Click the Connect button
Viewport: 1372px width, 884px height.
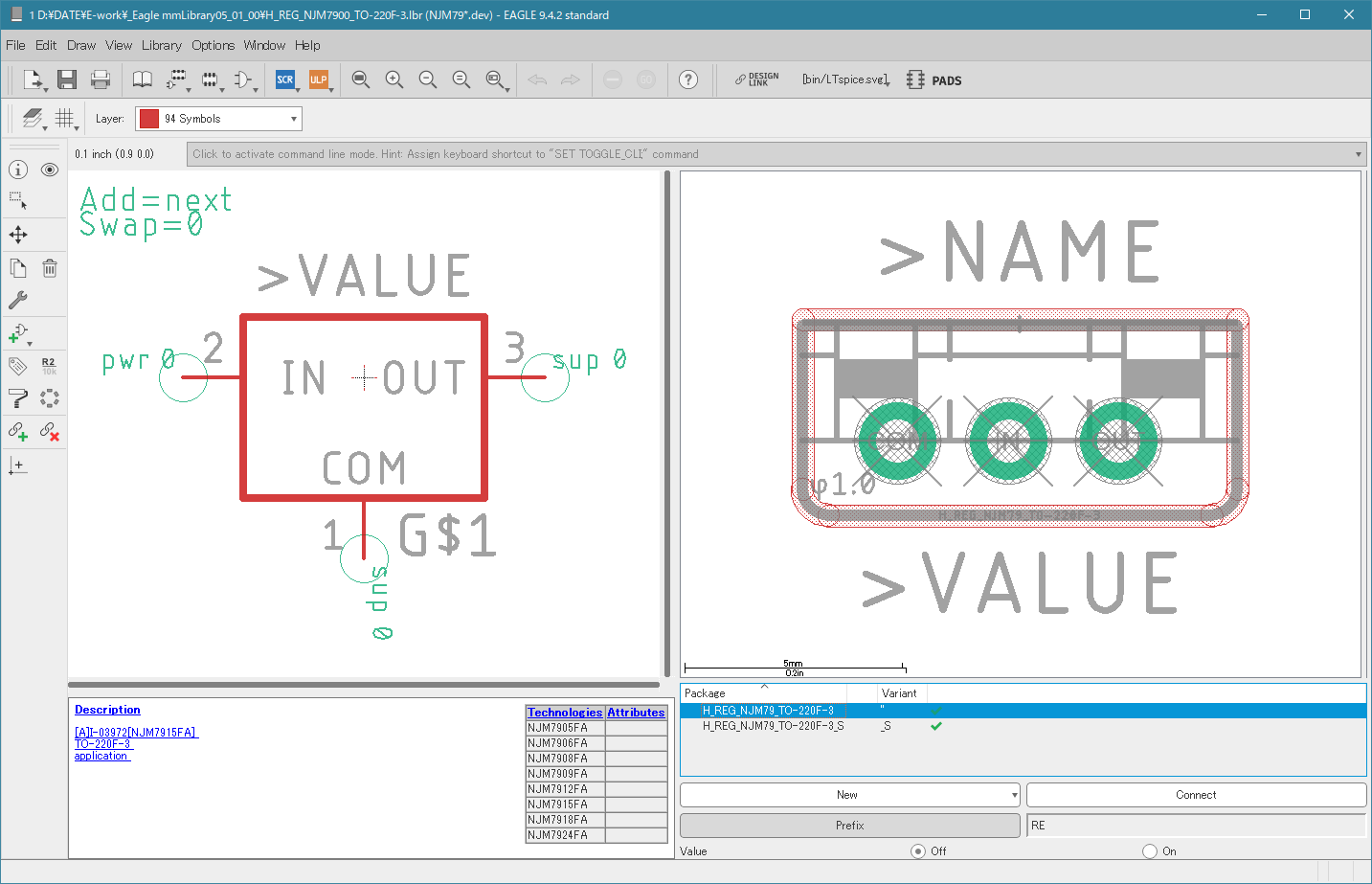click(x=1196, y=795)
